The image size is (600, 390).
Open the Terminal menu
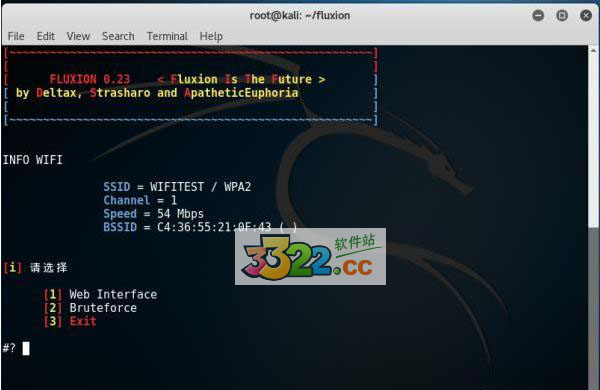[x=167, y=36]
